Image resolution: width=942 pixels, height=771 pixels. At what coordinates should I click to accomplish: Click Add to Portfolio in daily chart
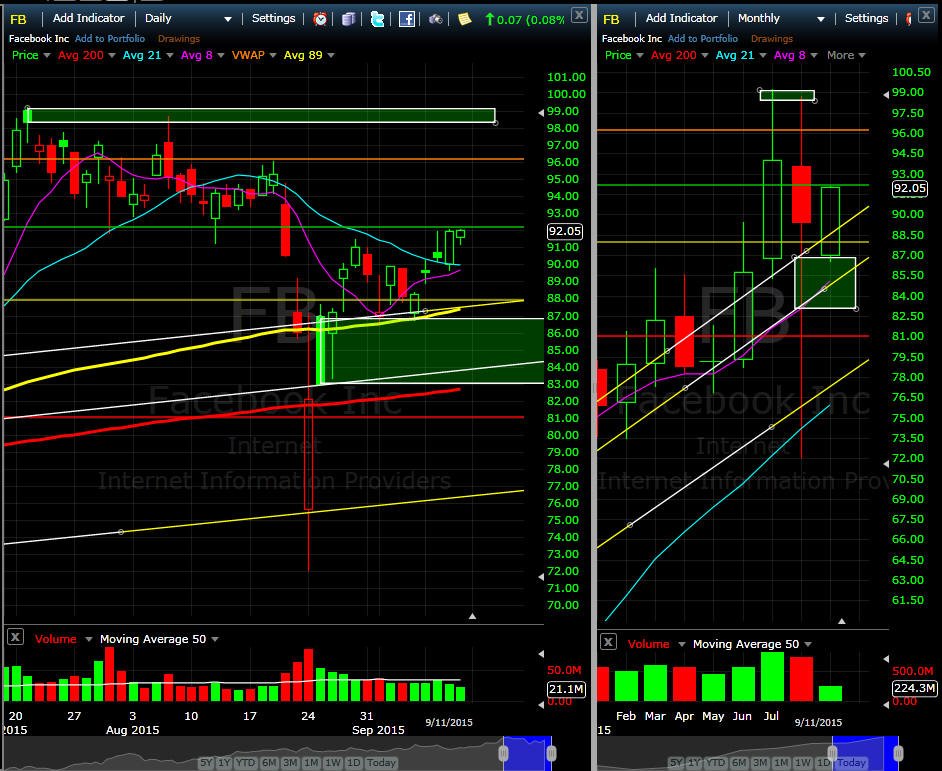[x=110, y=38]
